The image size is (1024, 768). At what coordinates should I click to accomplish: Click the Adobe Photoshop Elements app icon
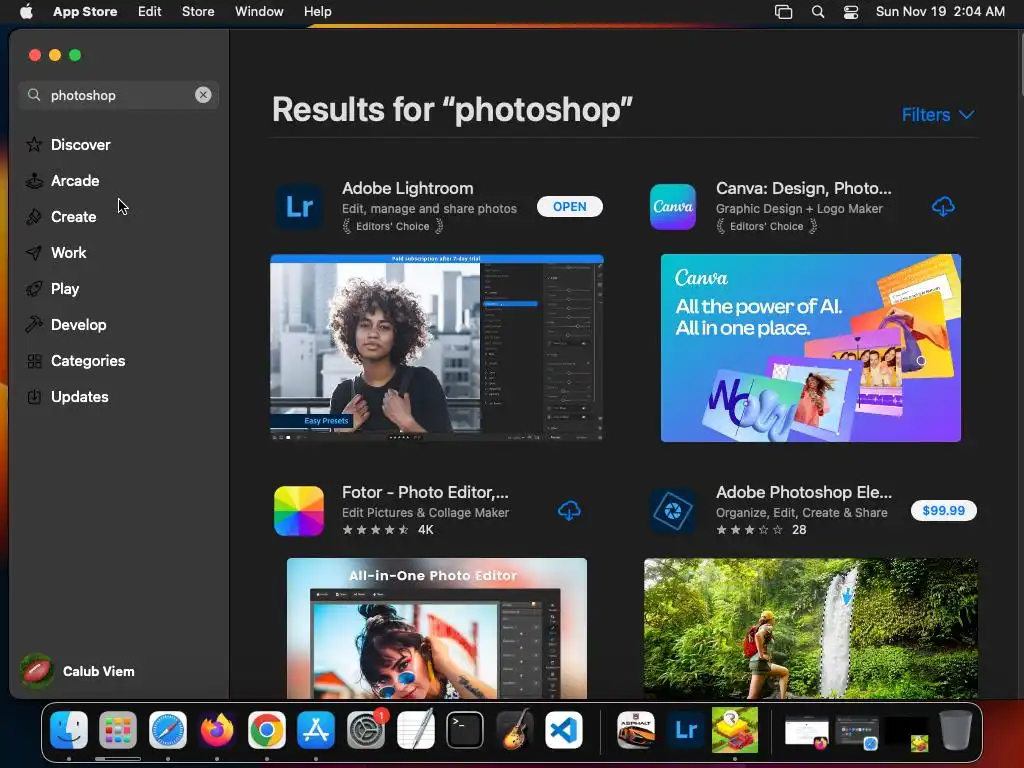click(x=673, y=511)
